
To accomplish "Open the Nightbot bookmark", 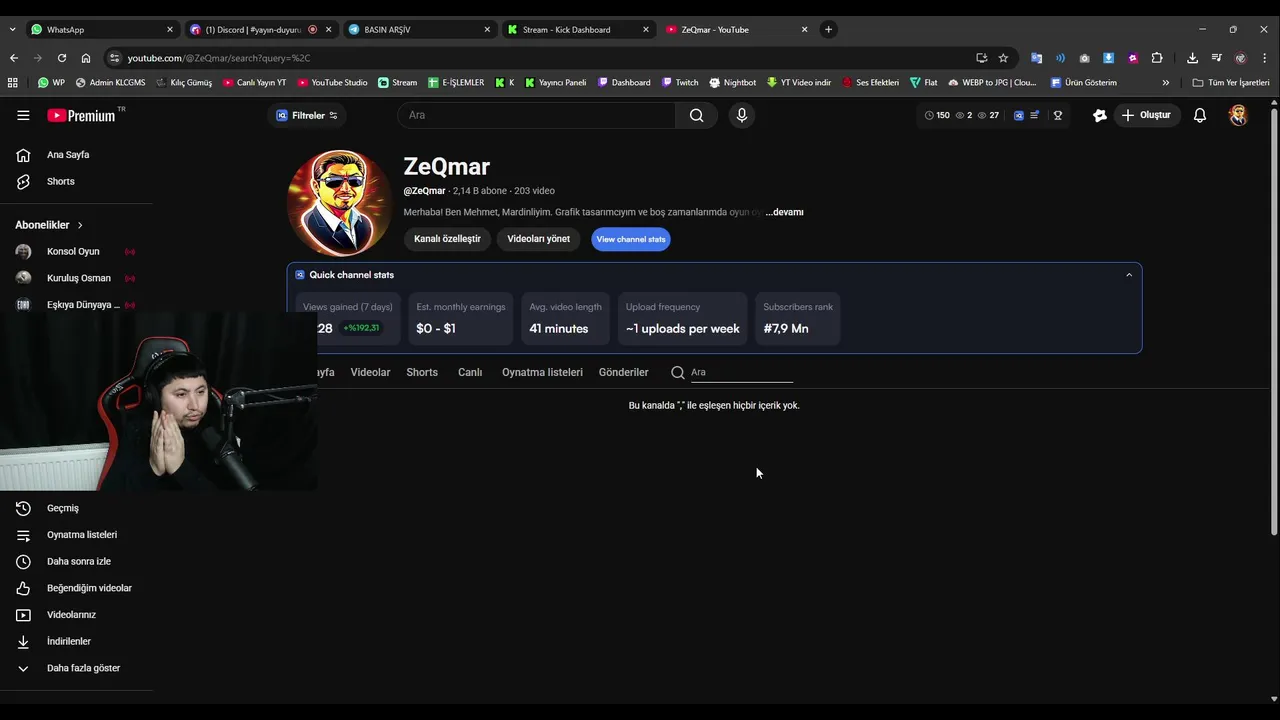I will click(732, 83).
